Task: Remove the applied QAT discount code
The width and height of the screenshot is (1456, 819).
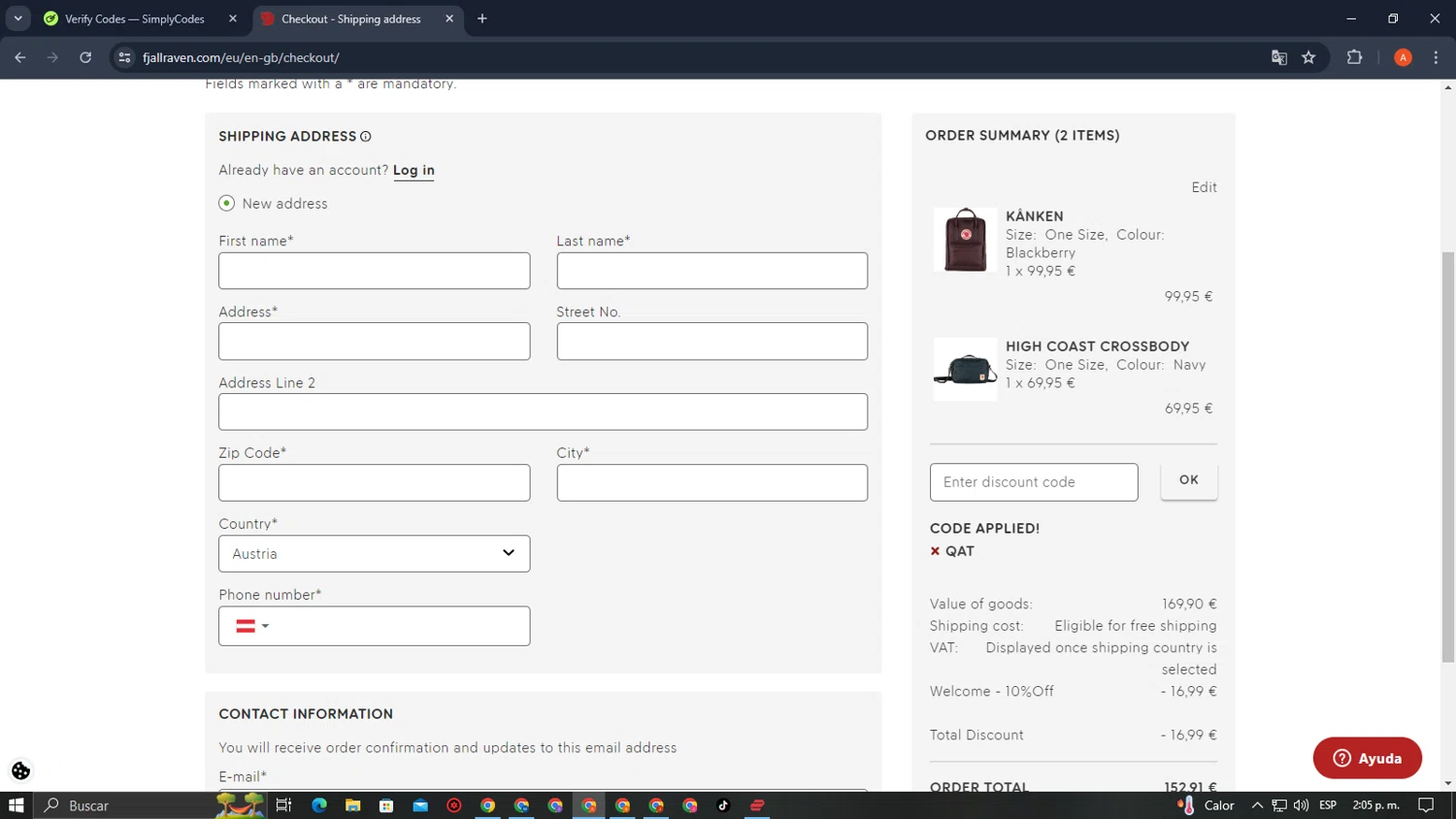Action: (x=935, y=551)
